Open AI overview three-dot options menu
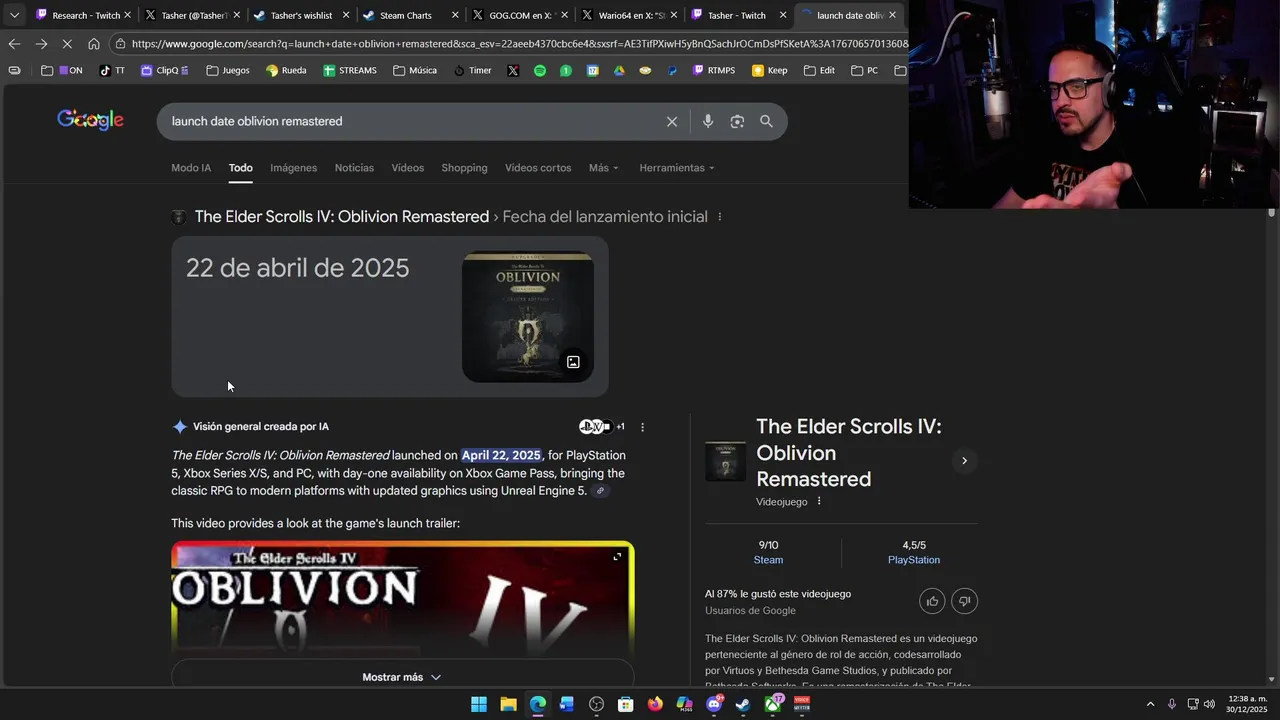This screenshot has height=720, width=1280. pos(642,427)
